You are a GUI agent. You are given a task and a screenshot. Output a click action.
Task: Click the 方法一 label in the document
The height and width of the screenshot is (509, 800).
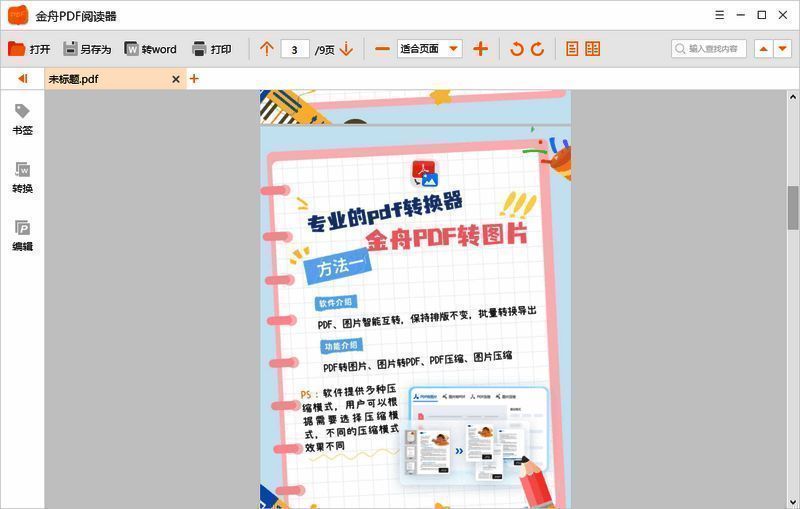click(x=338, y=265)
